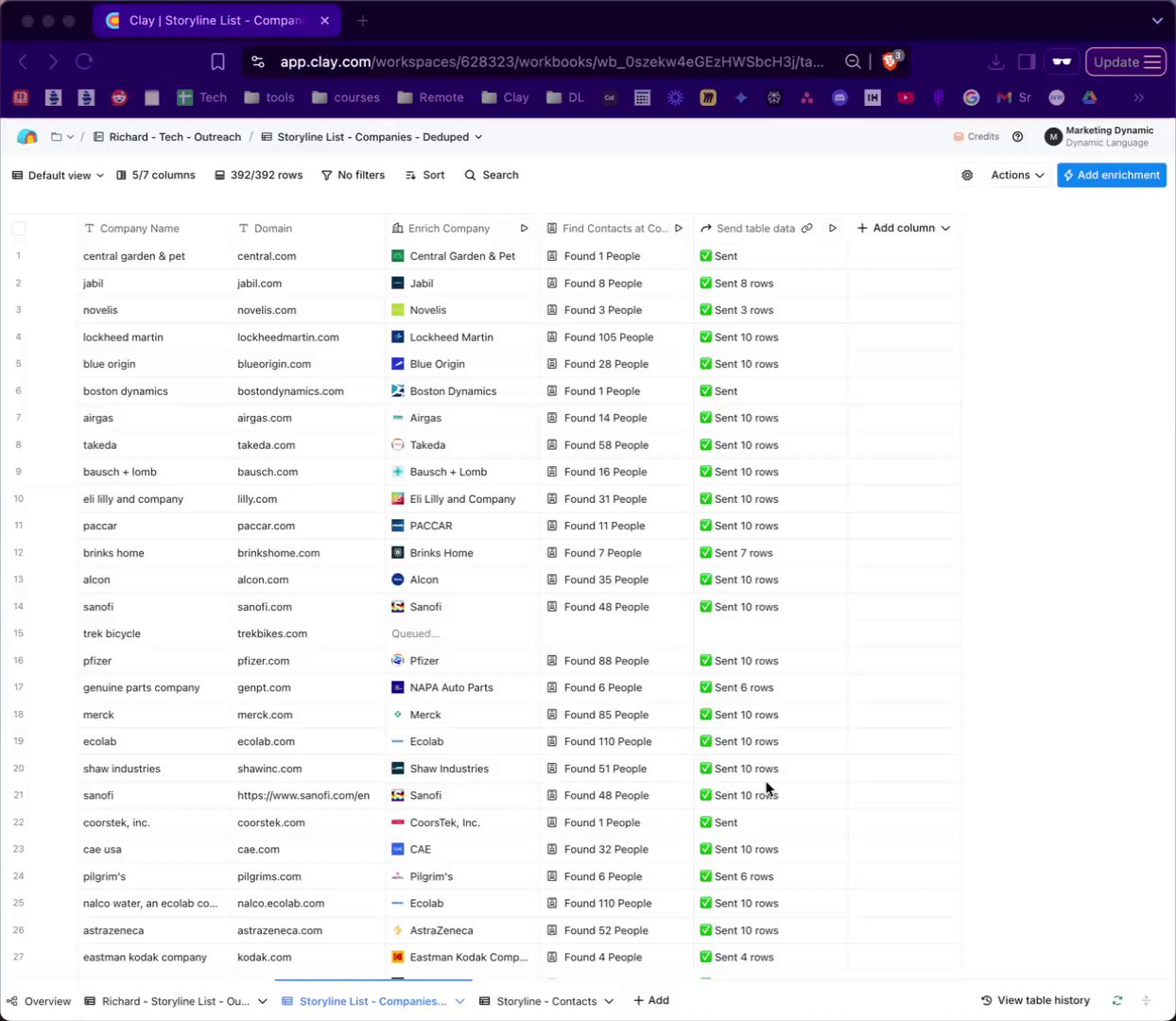Click the Company Name column header
This screenshot has width=1176, height=1021.
tap(139, 228)
